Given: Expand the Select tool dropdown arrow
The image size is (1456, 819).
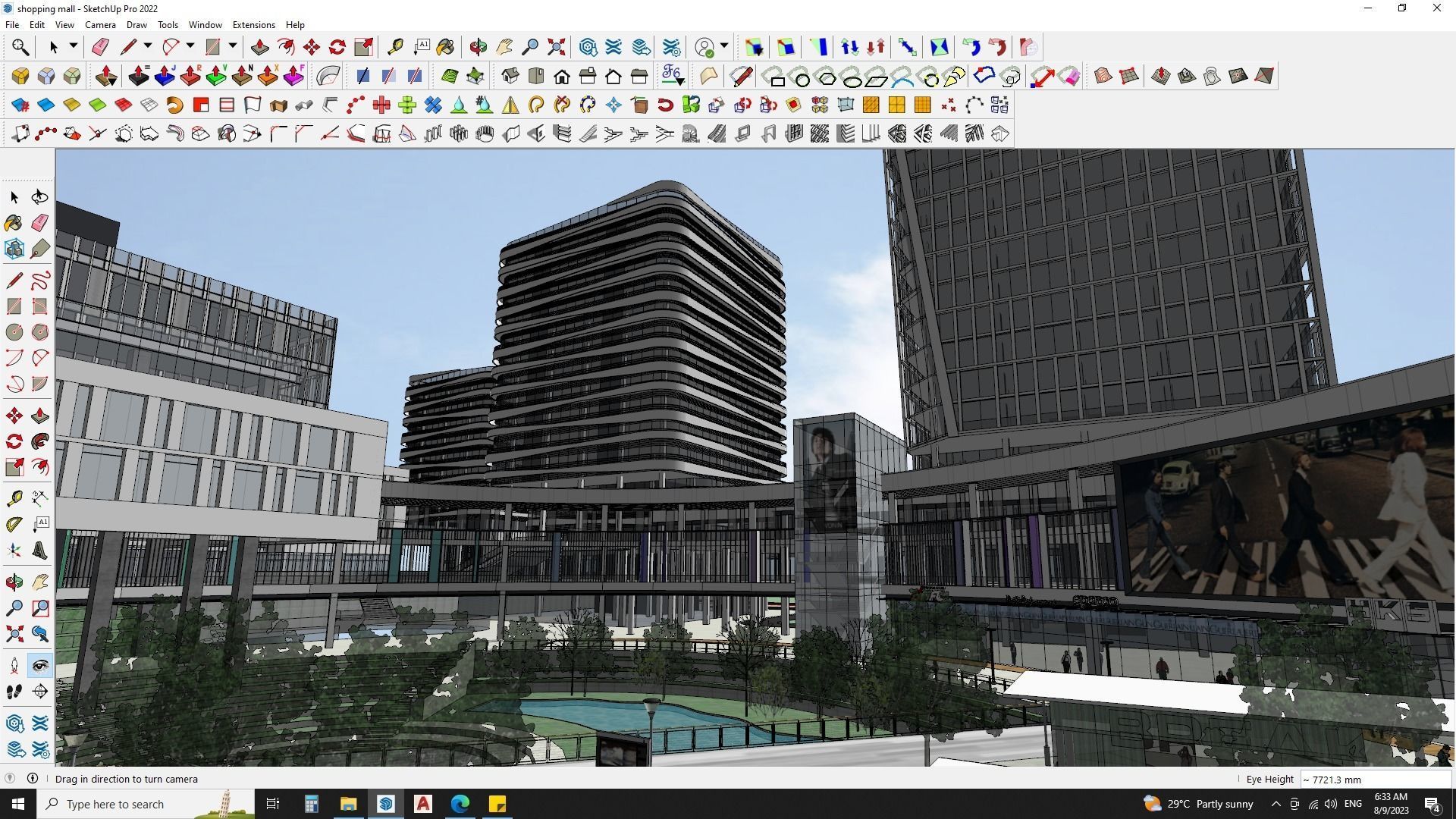Looking at the screenshot, I should click(x=74, y=46).
